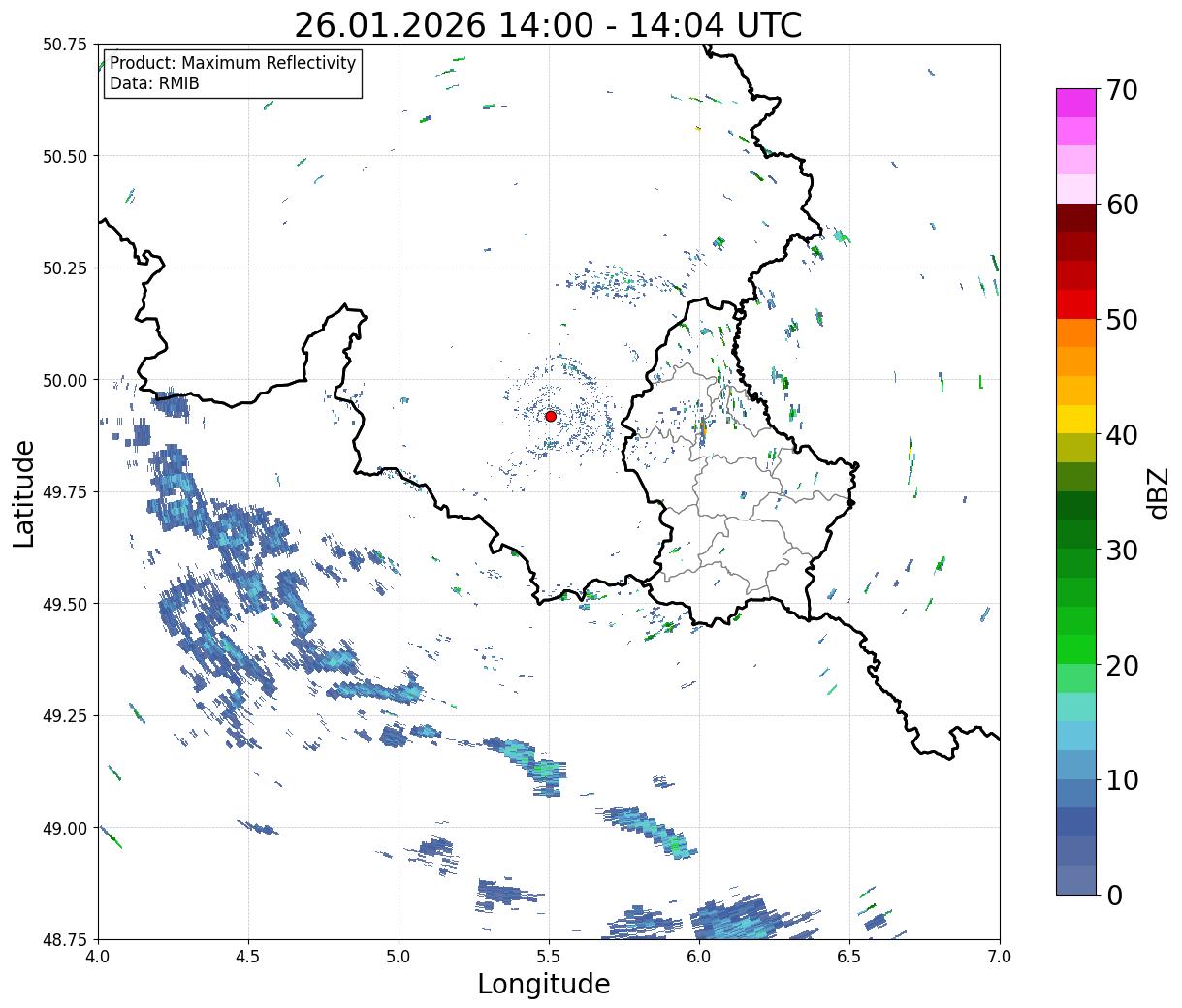
Task: Click latitude tick label 49.75
Action: tap(65, 492)
